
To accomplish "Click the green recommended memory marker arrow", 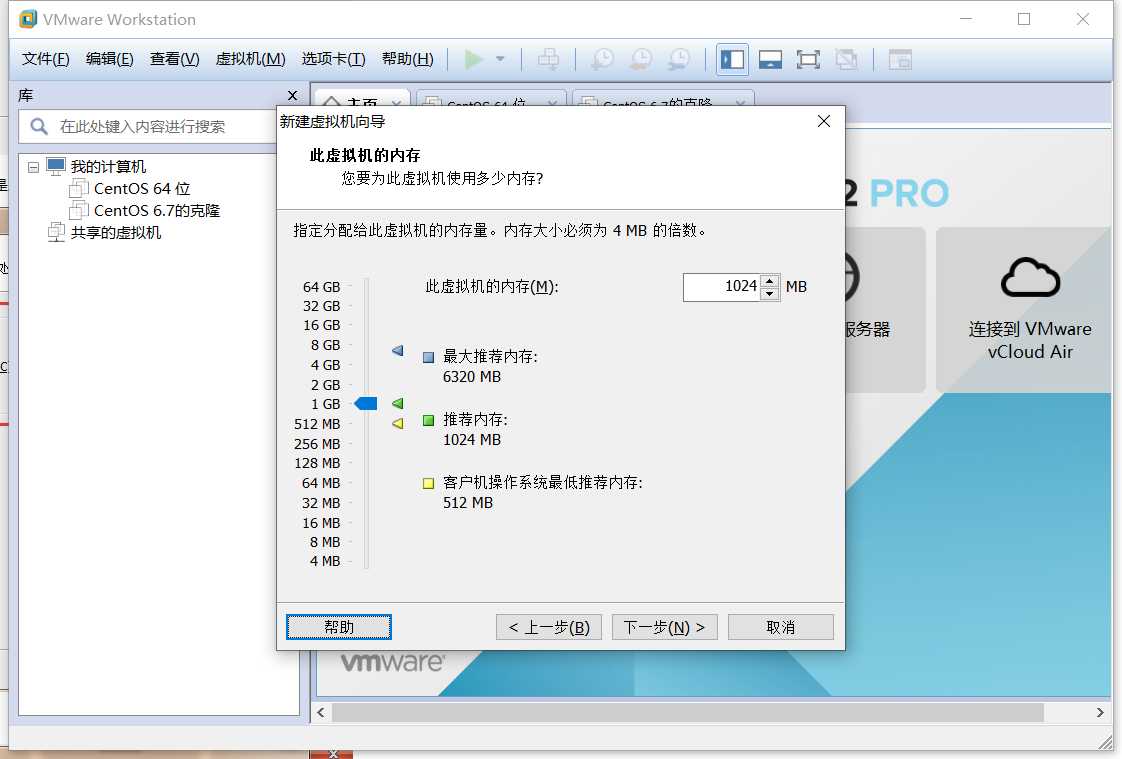I will (398, 403).
